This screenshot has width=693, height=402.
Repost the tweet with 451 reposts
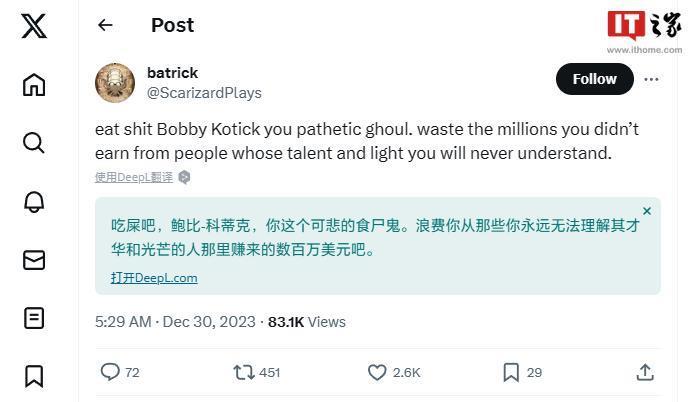(x=243, y=372)
